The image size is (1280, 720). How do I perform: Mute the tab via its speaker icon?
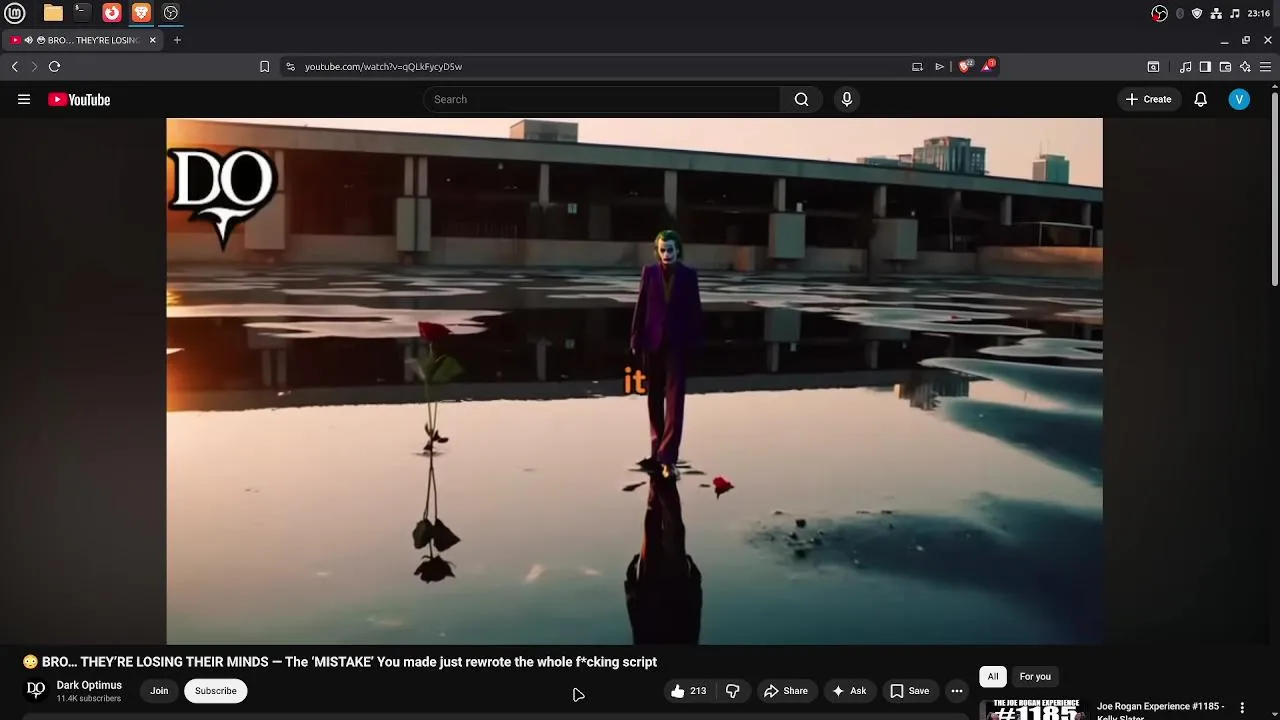tap(29, 40)
